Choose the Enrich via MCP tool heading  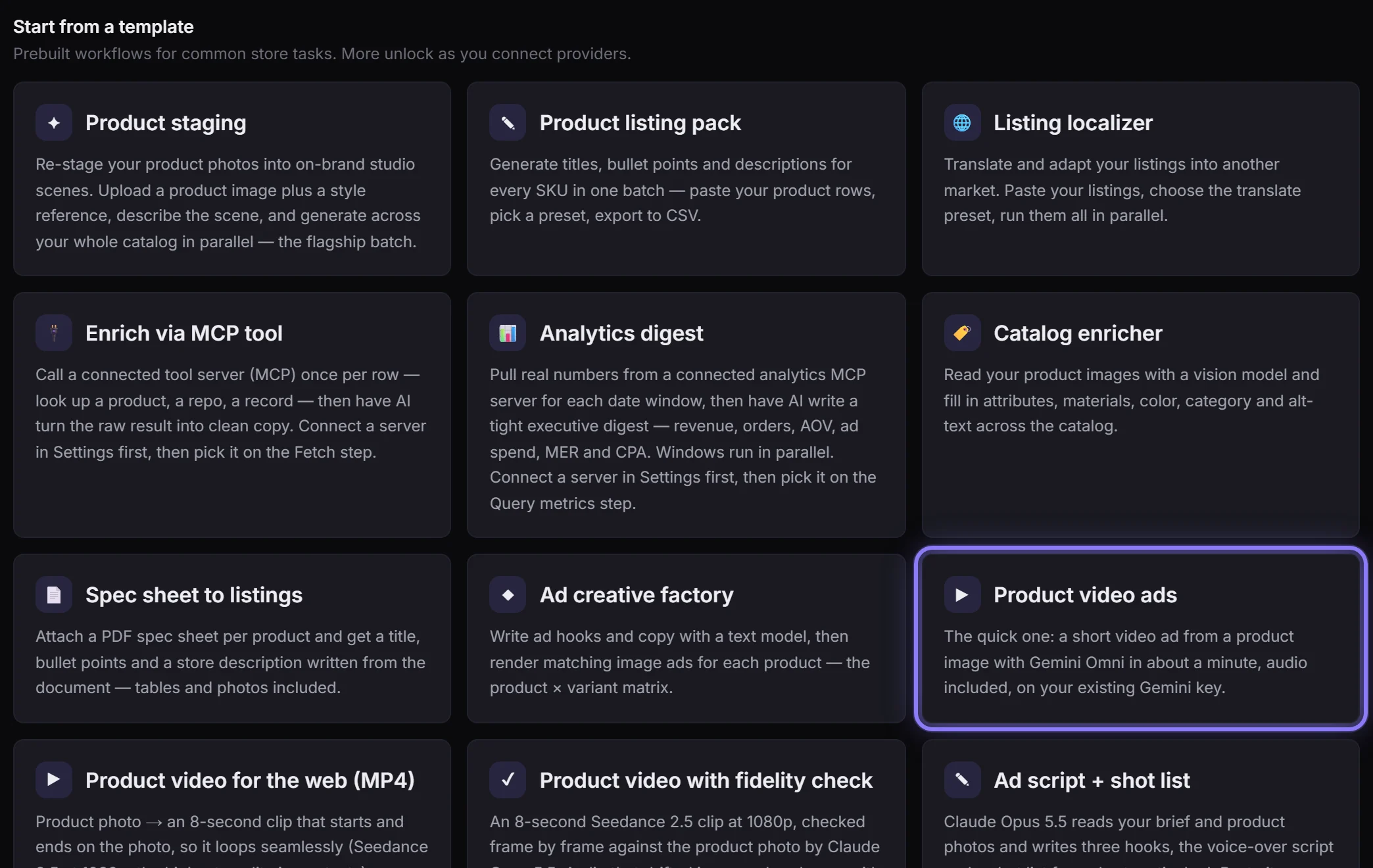(184, 333)
